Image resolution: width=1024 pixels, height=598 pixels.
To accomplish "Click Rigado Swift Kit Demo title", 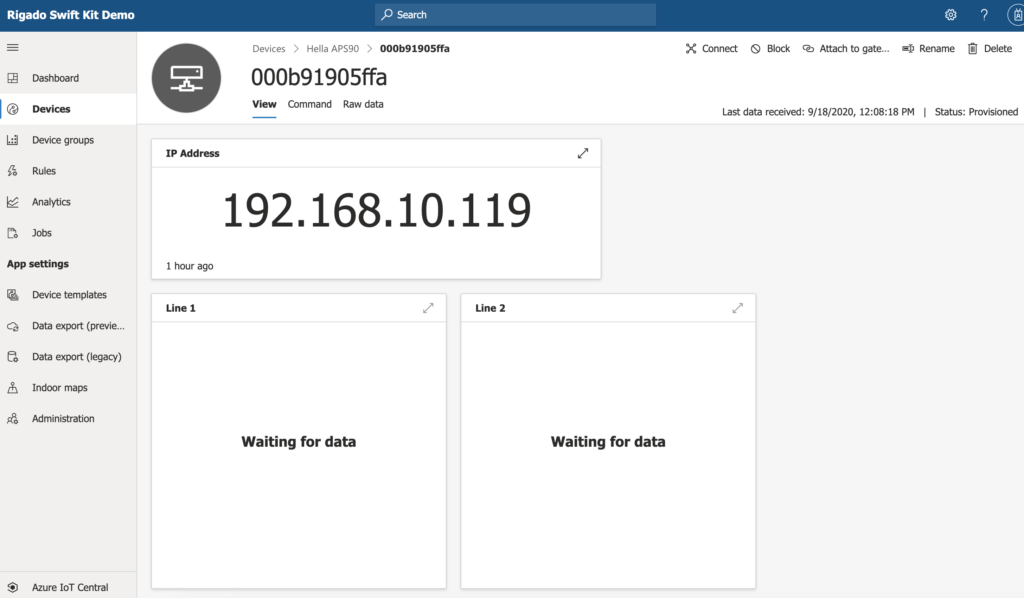I will click(x=71, y=14).
